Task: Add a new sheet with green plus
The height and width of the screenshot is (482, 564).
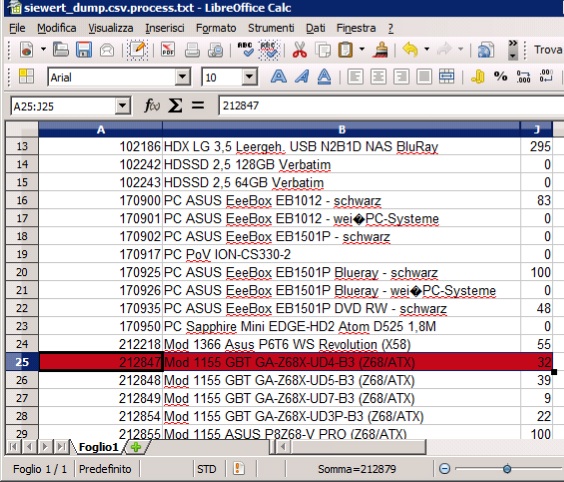Action: (x=136, y=447)
